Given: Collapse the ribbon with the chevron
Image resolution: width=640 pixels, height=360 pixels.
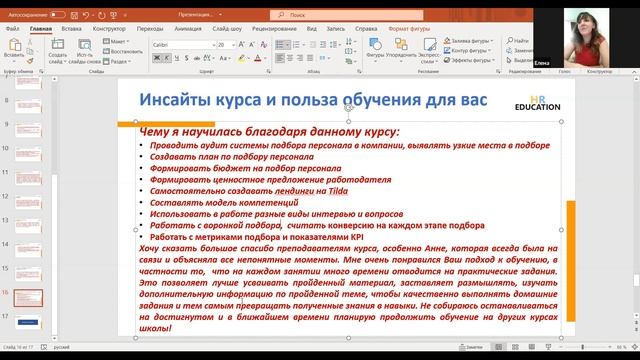Looking at the screenshot, I should coord(634,71).
